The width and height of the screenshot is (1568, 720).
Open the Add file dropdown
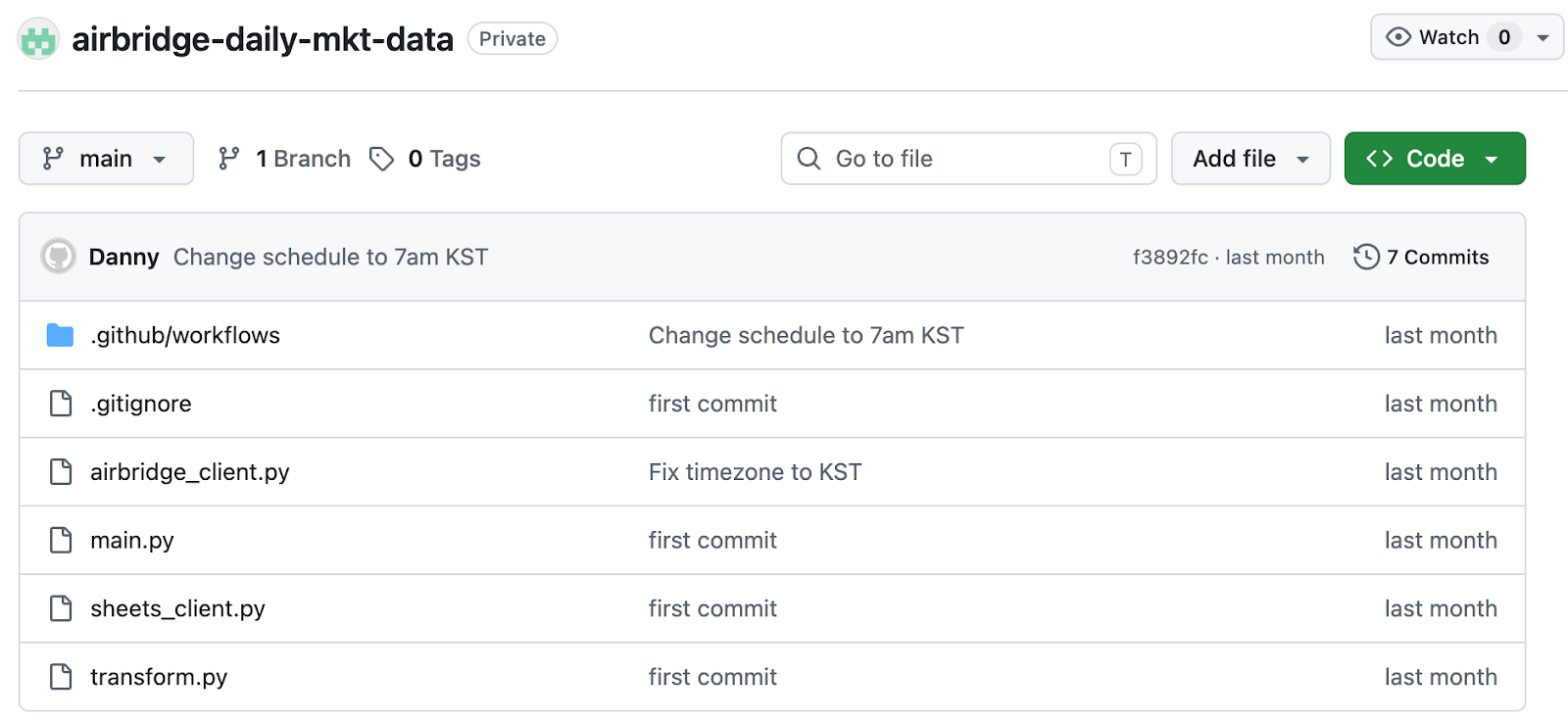point(1250,159)
